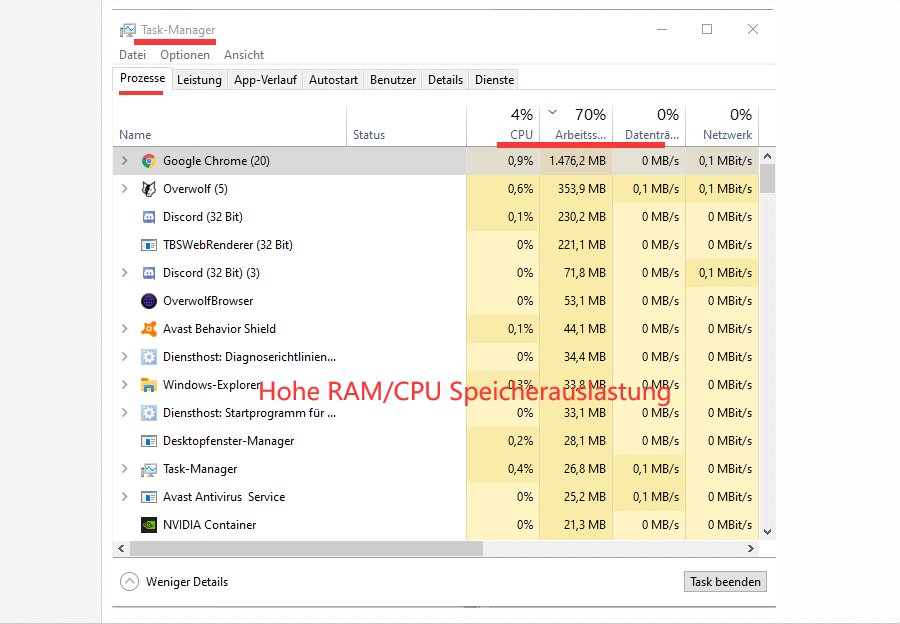Open the Optionen menu
The width and height of the screenshot is (900, 624).
(x=184, y=55)
